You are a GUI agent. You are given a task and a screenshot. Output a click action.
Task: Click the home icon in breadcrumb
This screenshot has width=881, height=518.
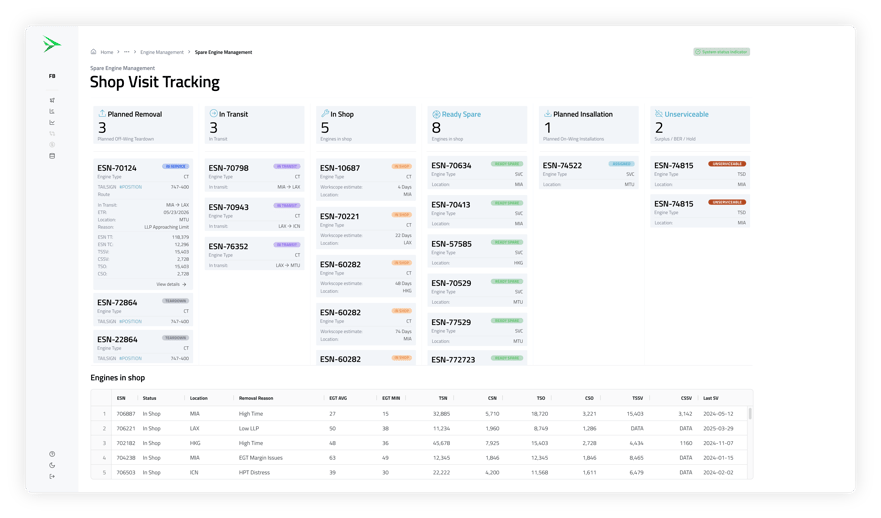[x=93, y=52]
